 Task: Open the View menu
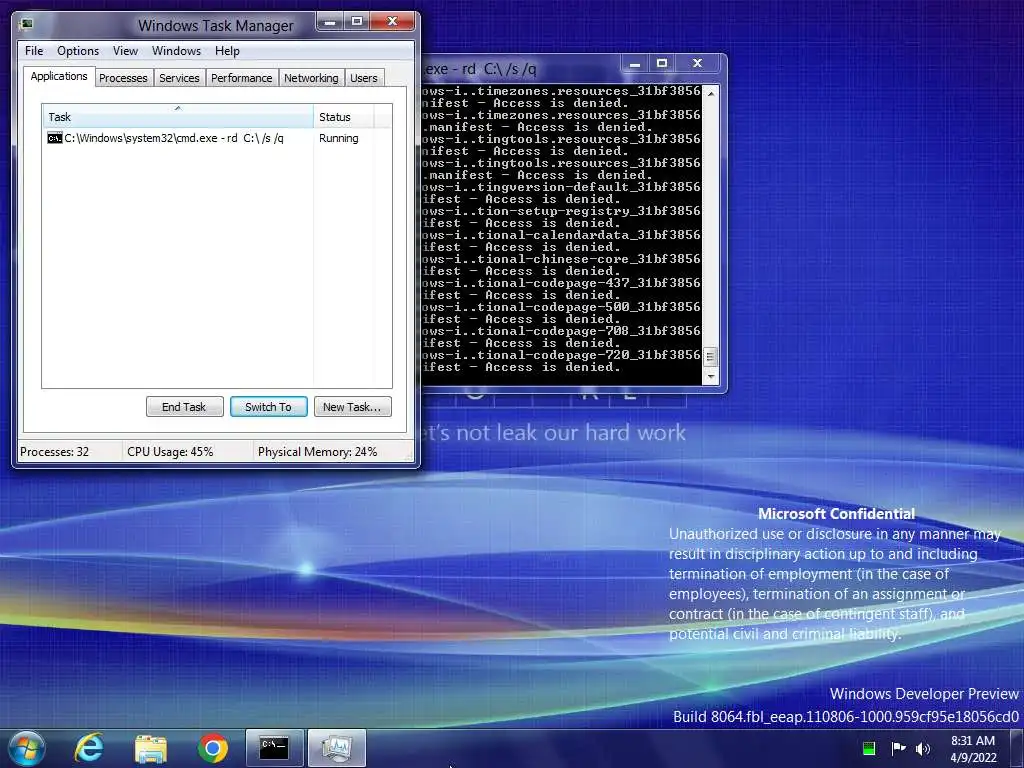pyautogui.click(x=125, y=51)
